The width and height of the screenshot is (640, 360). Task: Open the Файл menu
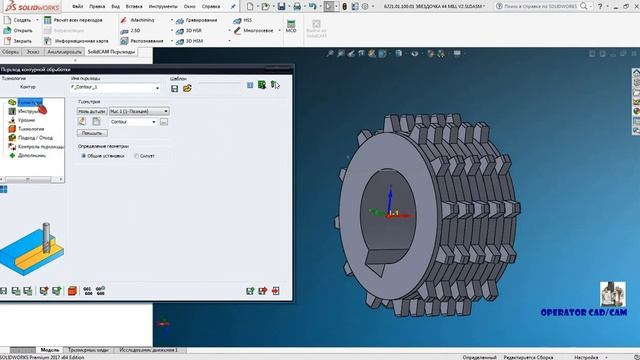click(x=78, y=7)
